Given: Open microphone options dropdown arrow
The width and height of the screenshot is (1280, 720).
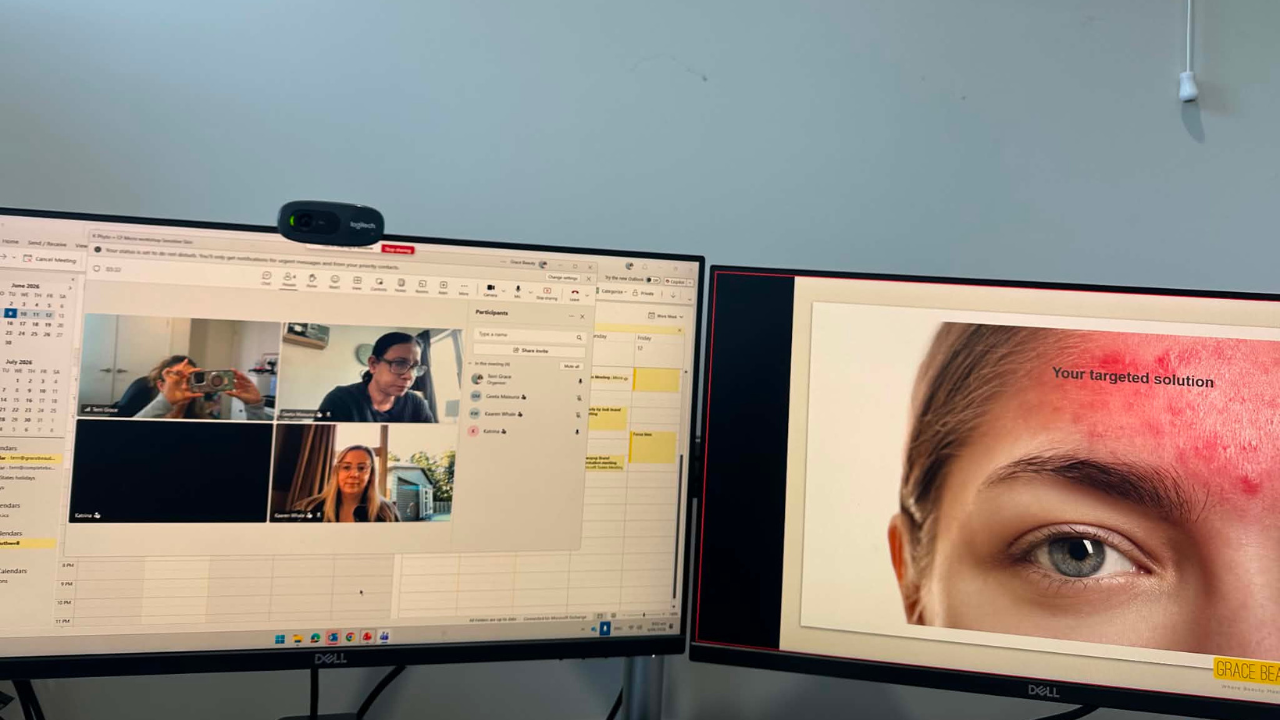Looking at the screenshot, I should click(x=531, y=292).
